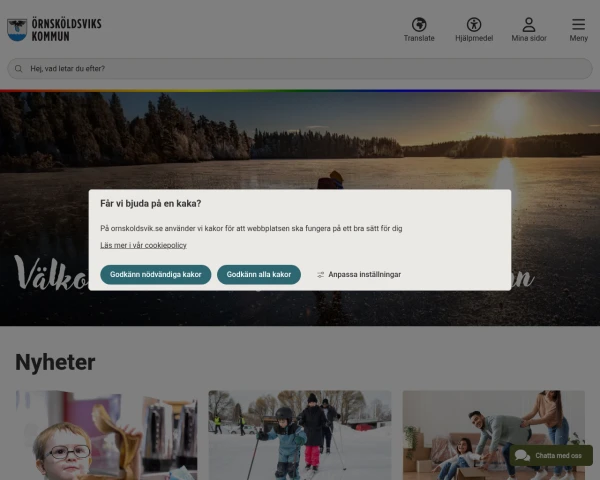
Task: Click the rainbow stripe below the search bar
Action: [x=300, y=91]
